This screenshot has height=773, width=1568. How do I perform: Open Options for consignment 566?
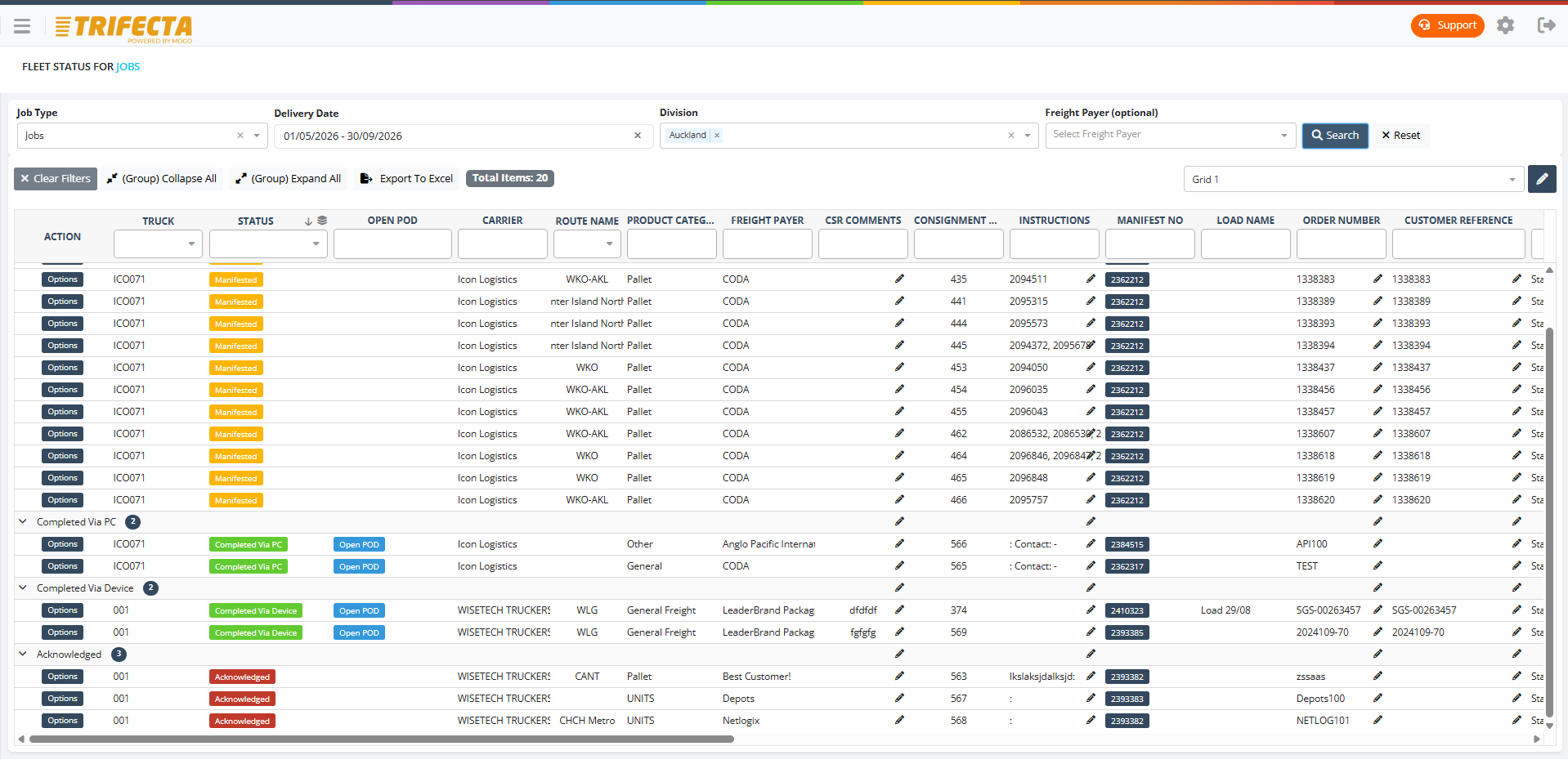click(62, 544)
